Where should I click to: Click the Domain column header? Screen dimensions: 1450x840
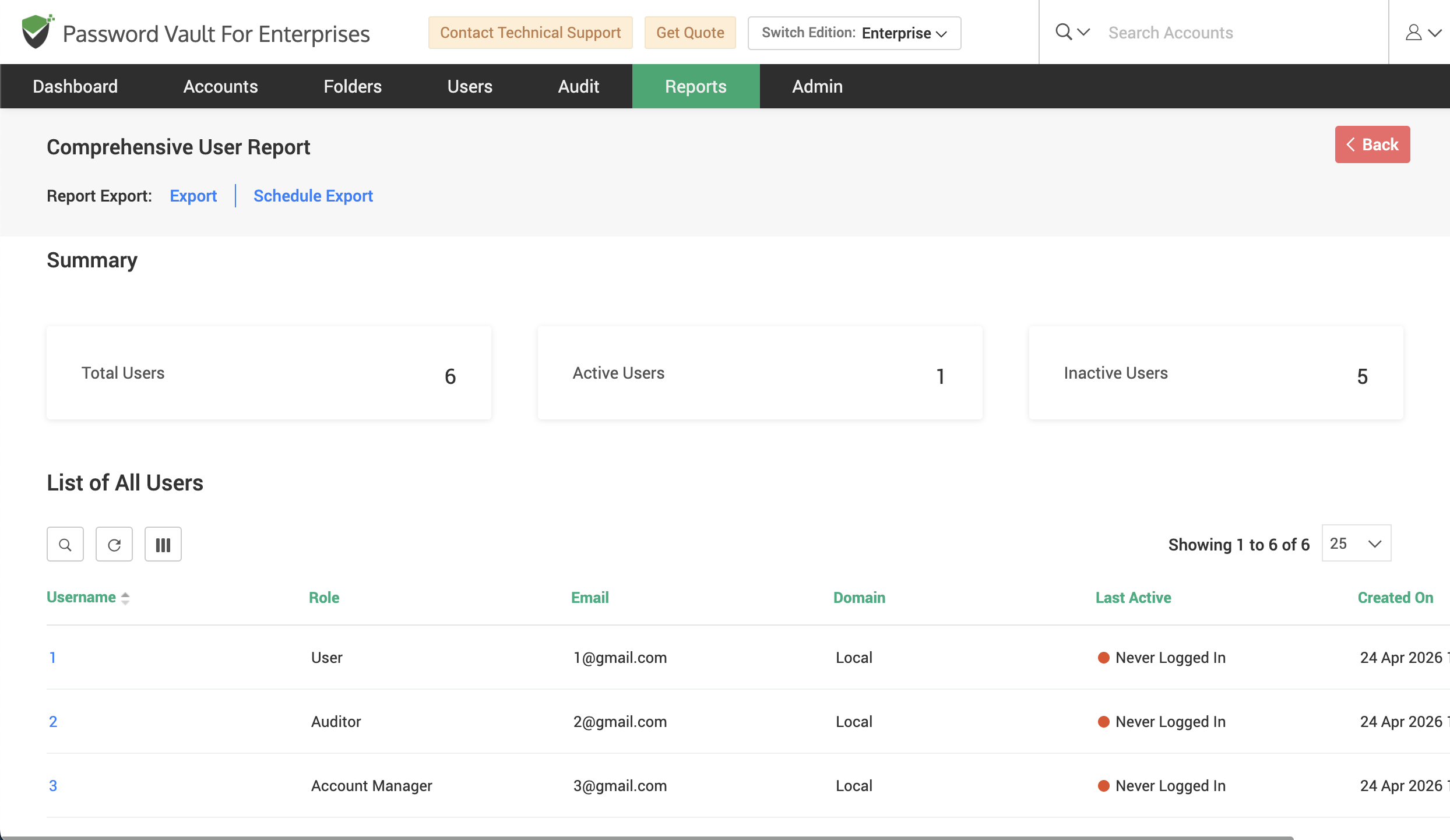(859, 598)
